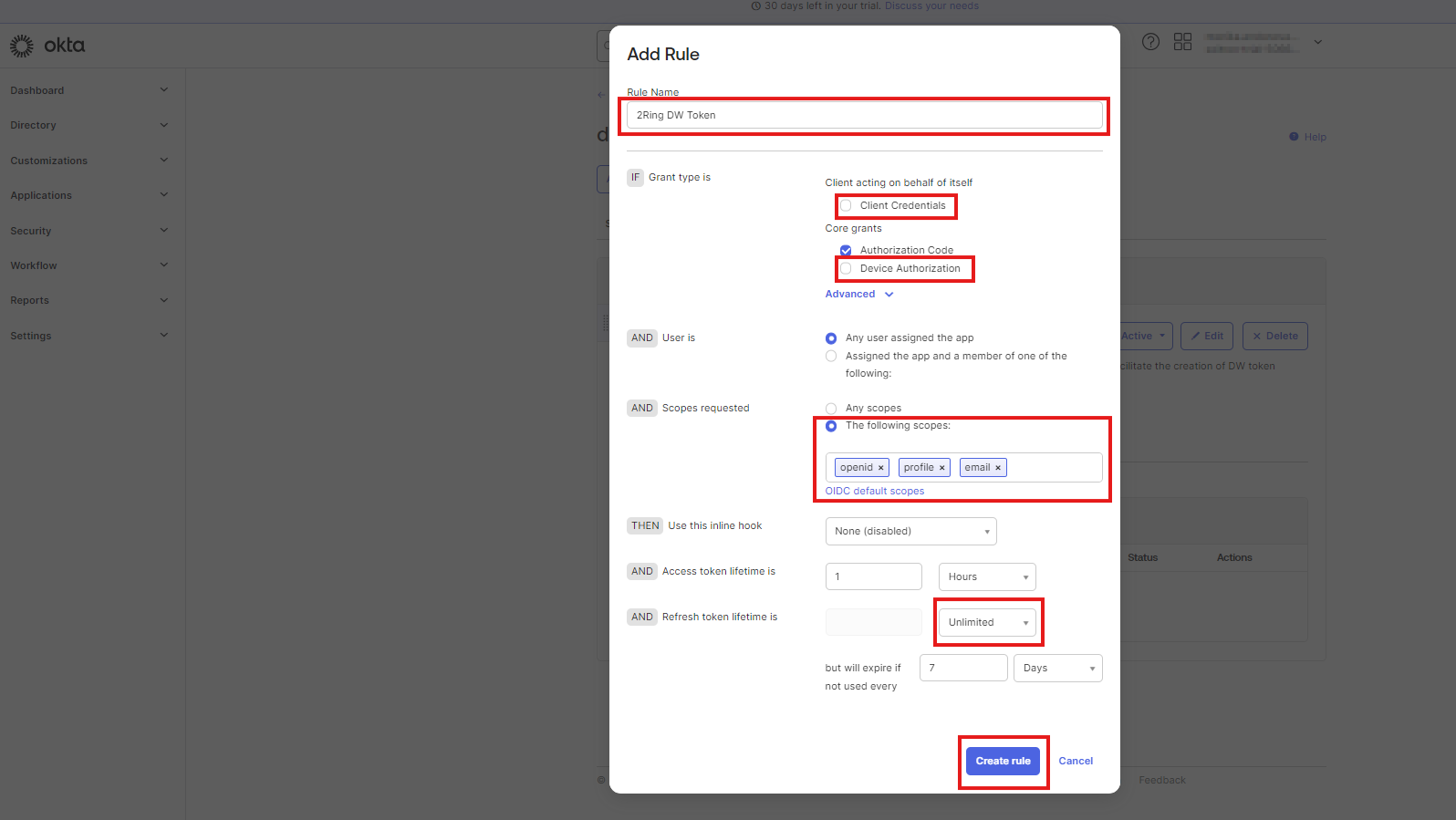This screenshot has height=820, width=1456.
Task: Uncheck the Authorization Code checkbox
Action: [846, 251]
